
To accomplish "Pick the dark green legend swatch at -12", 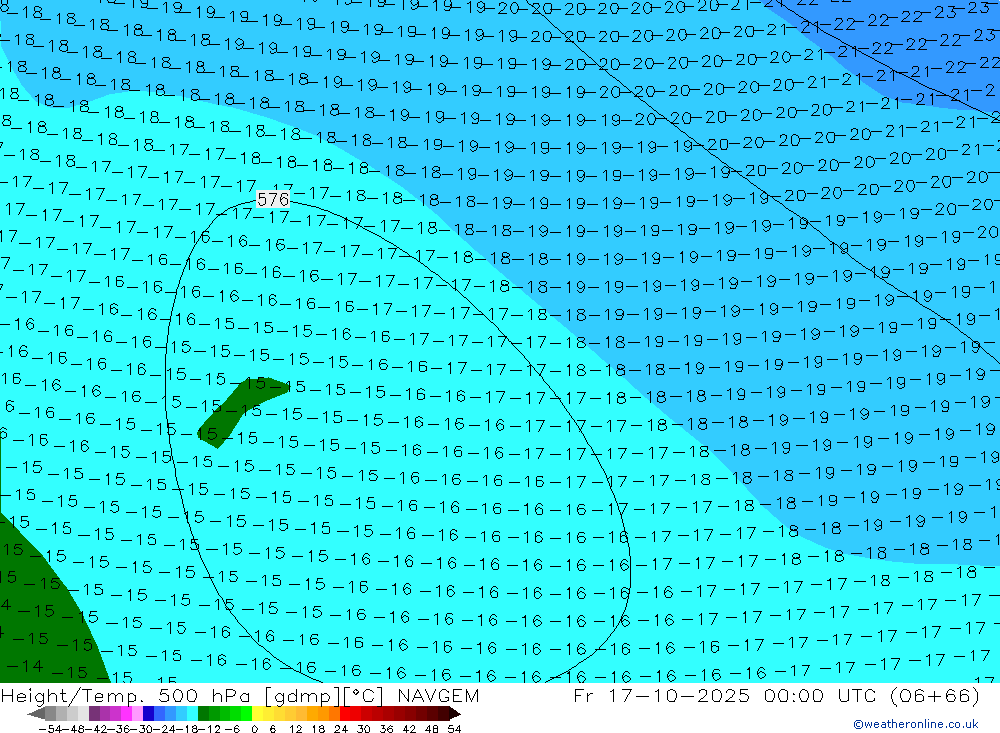I will tap(203, 713).
